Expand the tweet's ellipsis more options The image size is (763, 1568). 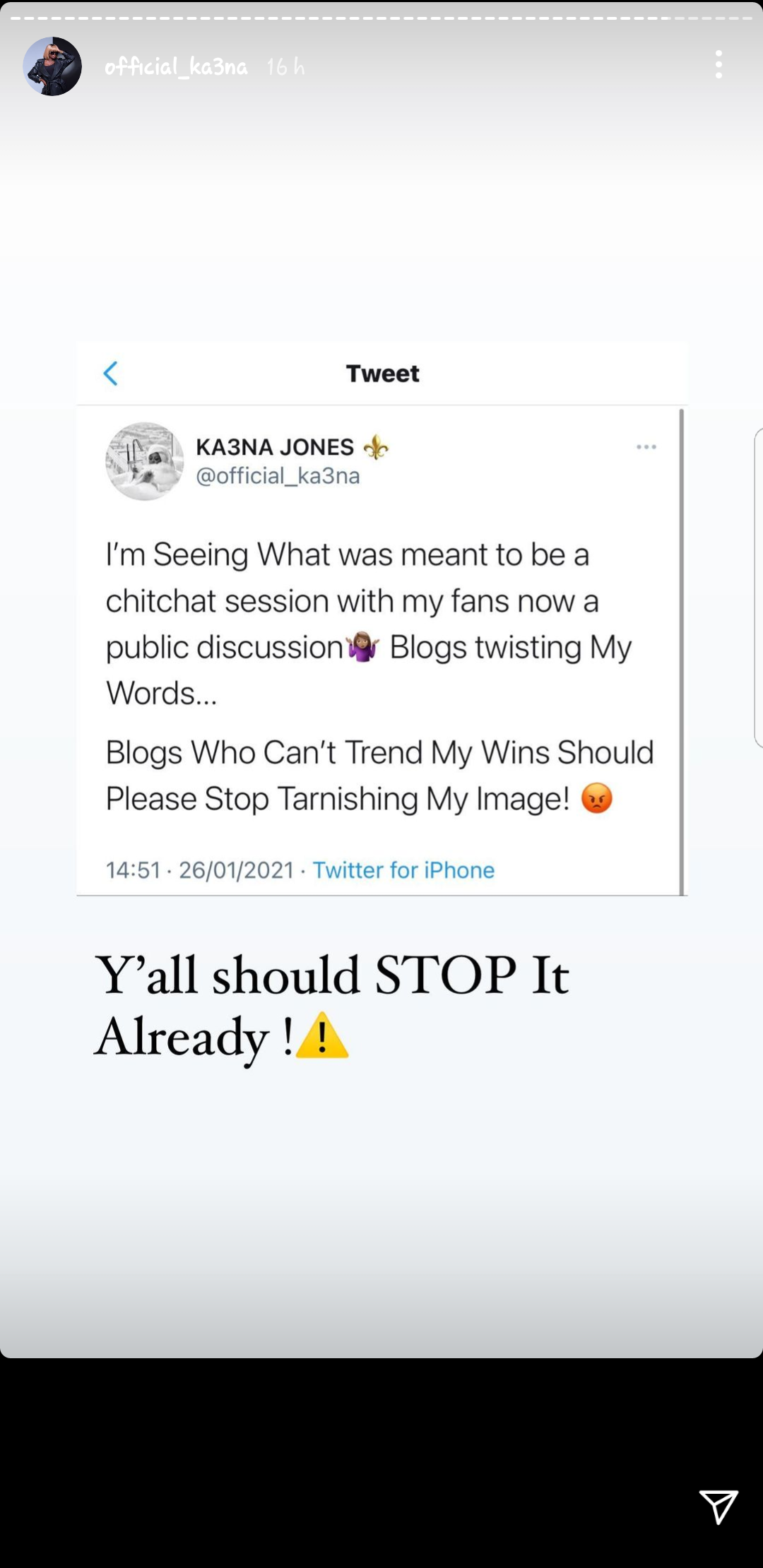(646, 447)
